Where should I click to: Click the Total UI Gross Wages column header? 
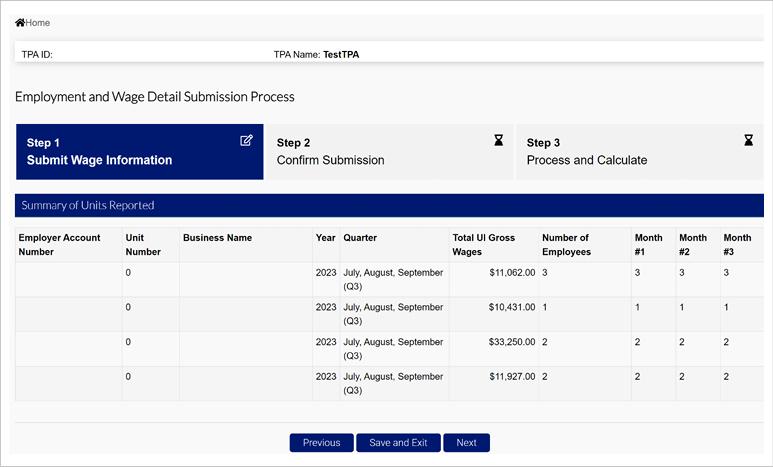484,245
